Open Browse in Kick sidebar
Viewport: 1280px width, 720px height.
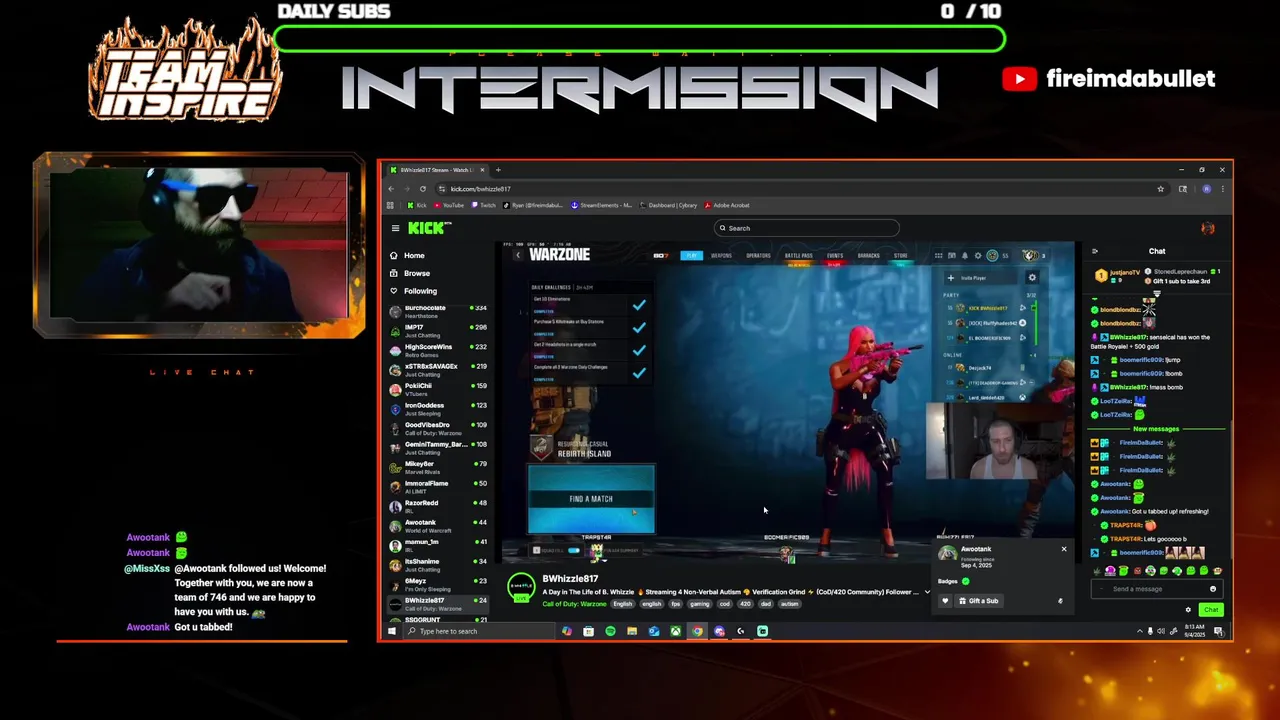pos(416,273)
